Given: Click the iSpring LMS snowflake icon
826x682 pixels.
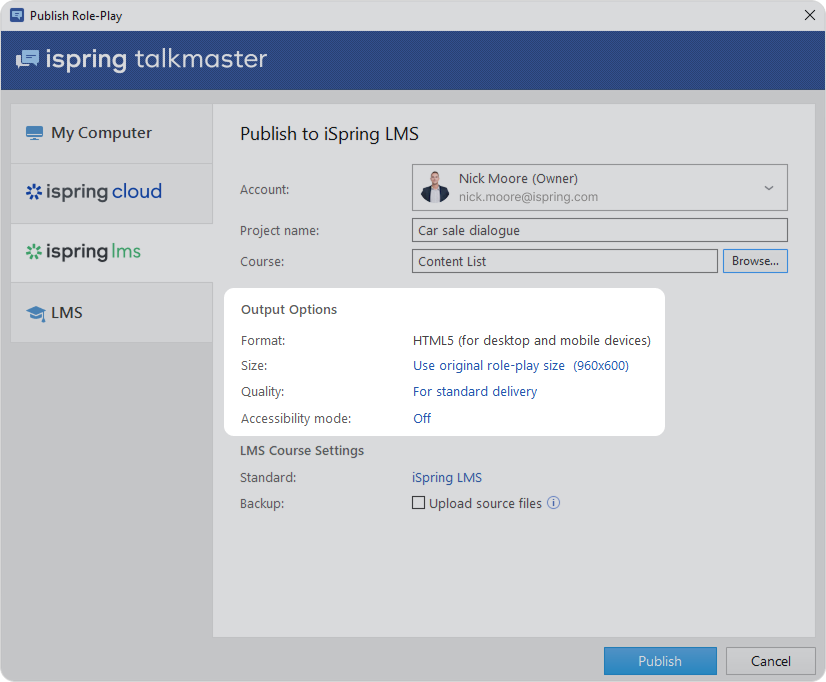Looking at the screenshot, I should (34, 252).
